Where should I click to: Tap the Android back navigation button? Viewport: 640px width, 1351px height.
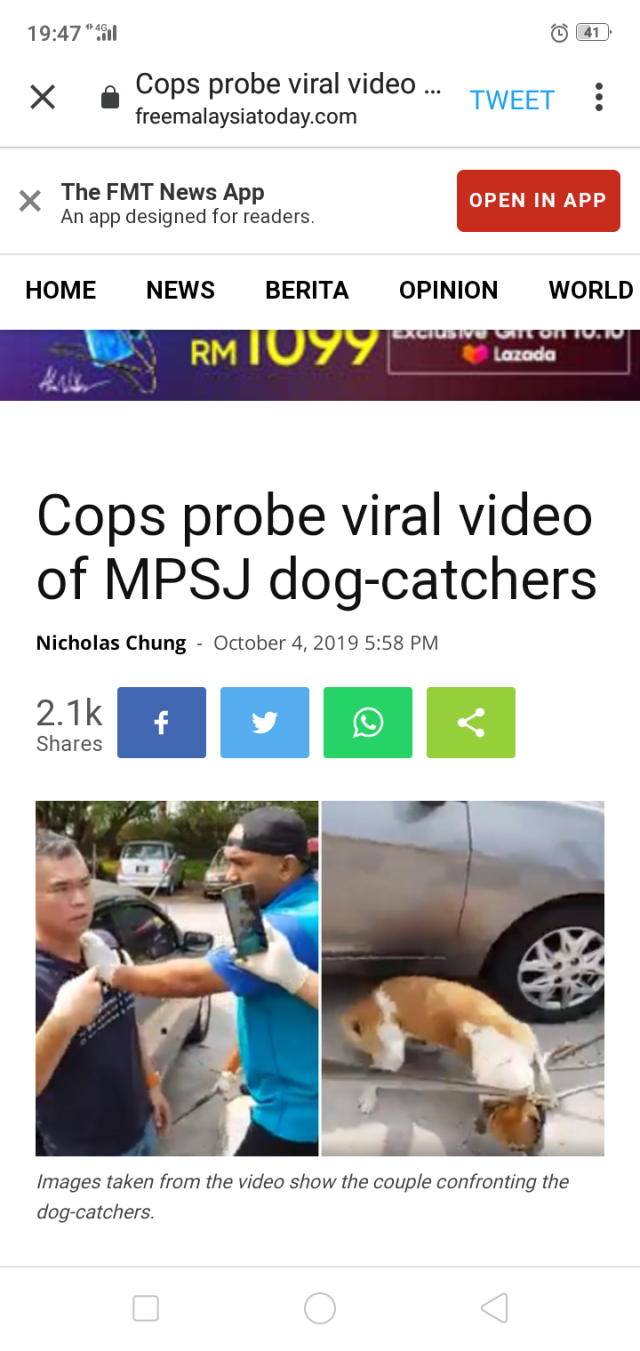pos(494,1307)
